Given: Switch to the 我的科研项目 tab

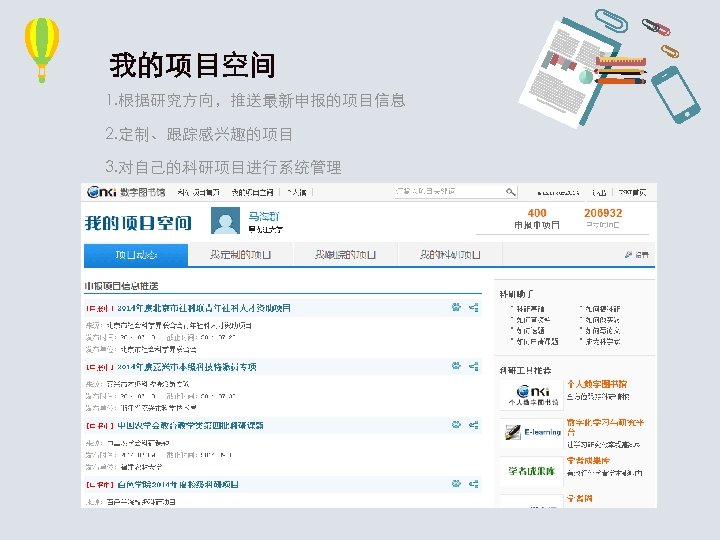Looking at the screenshot, I should click(x=450, y=255).
